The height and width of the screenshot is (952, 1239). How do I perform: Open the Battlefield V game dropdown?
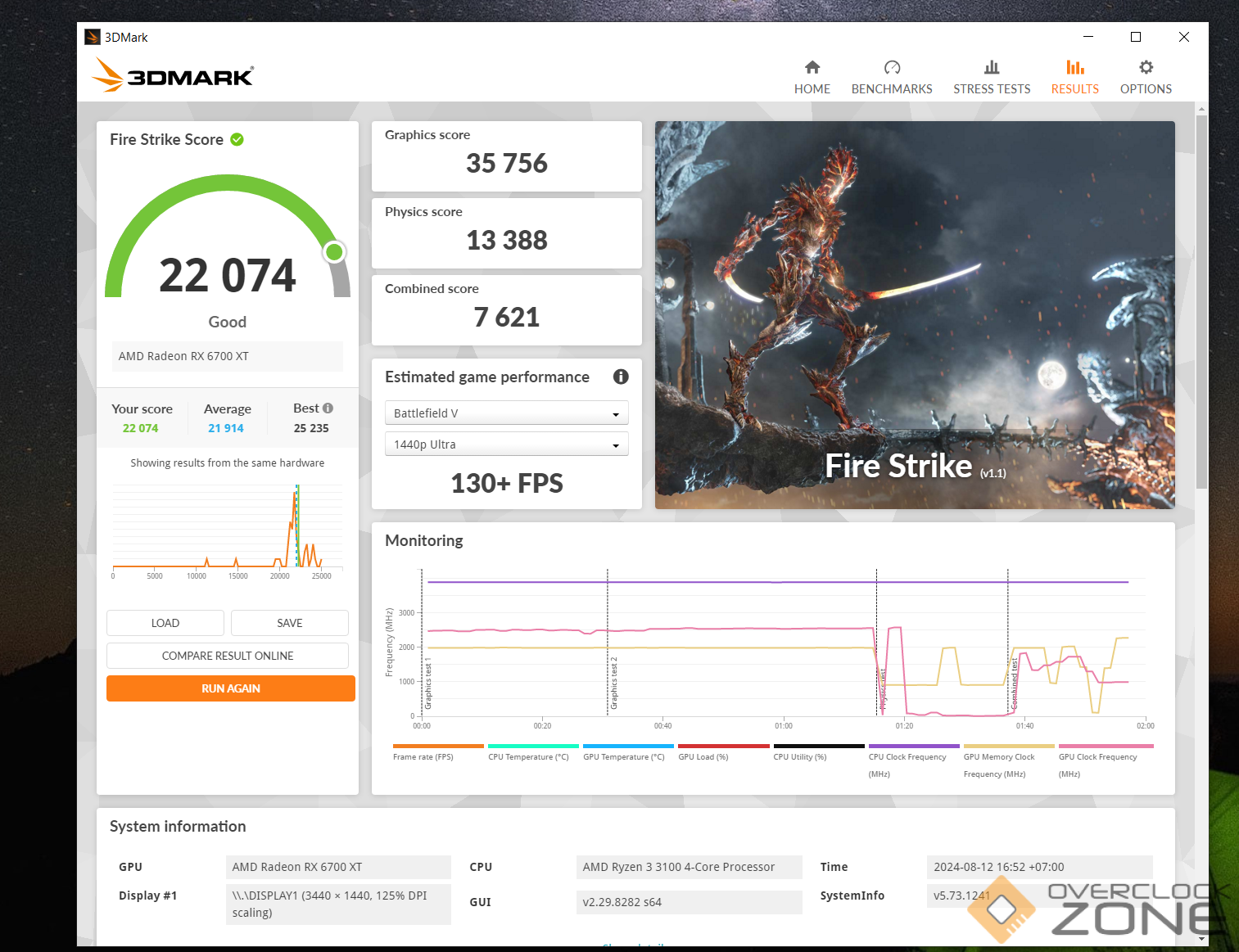(x=506, y=413)
